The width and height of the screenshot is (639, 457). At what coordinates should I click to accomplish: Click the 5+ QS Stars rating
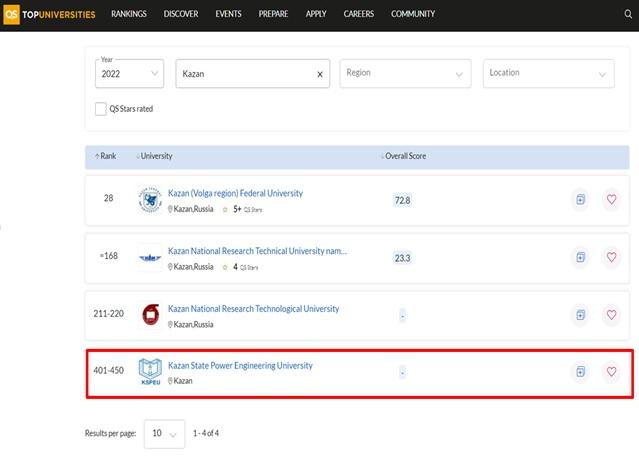pyautogui.click(x=242, y=209)
